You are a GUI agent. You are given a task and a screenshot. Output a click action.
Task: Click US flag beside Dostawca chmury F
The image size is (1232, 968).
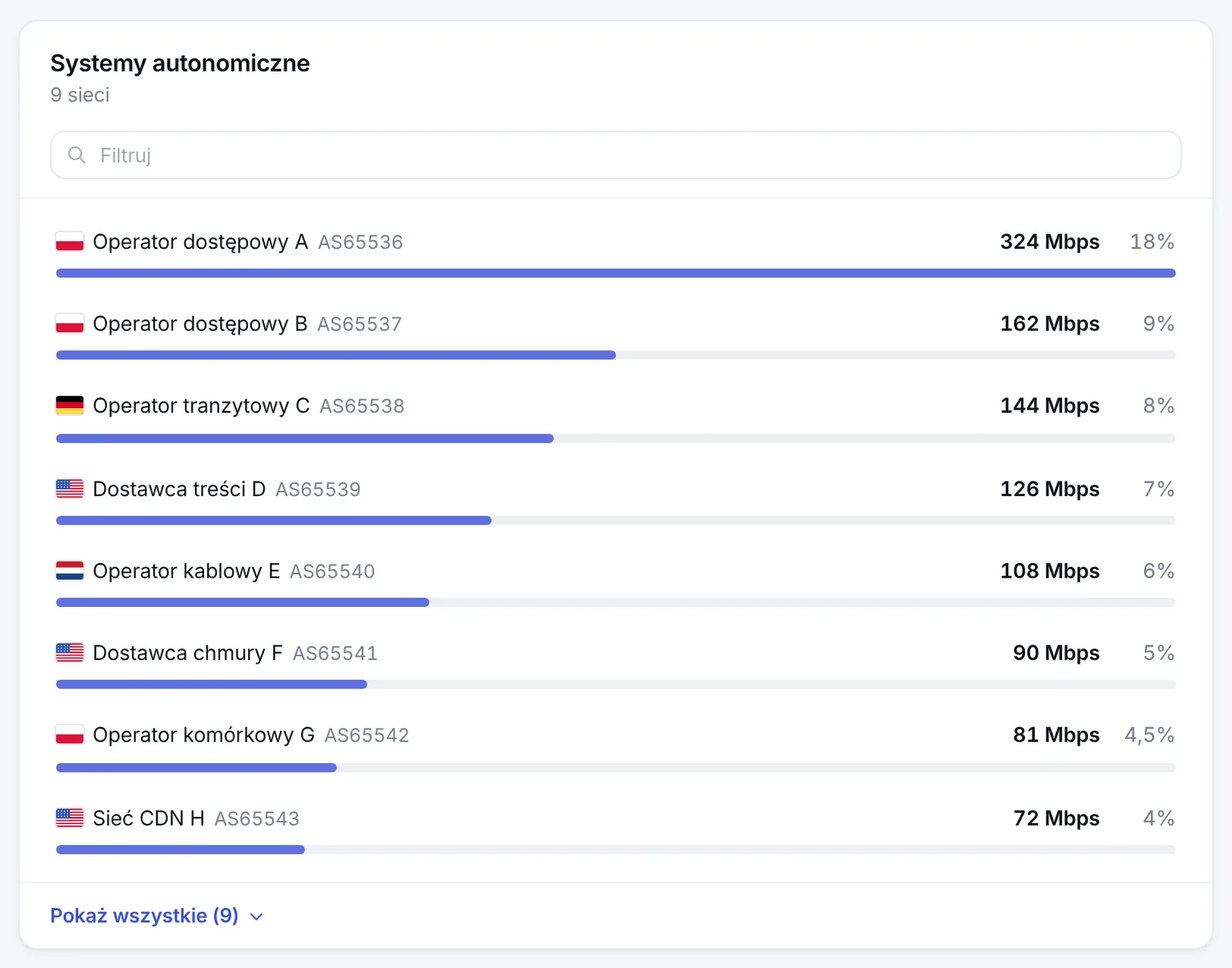69,653
